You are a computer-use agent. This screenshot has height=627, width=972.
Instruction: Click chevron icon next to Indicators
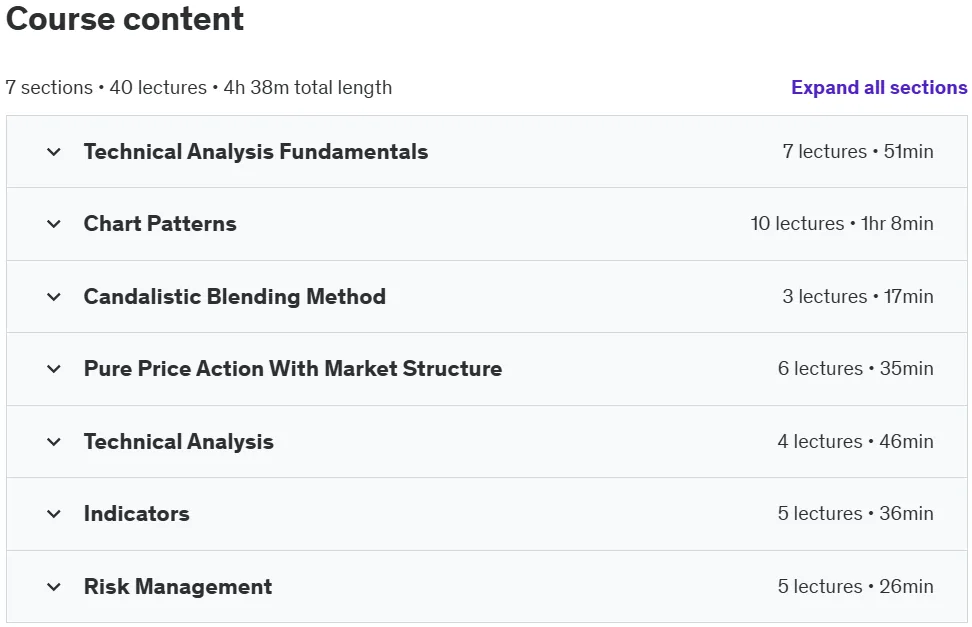coord(54,514)
